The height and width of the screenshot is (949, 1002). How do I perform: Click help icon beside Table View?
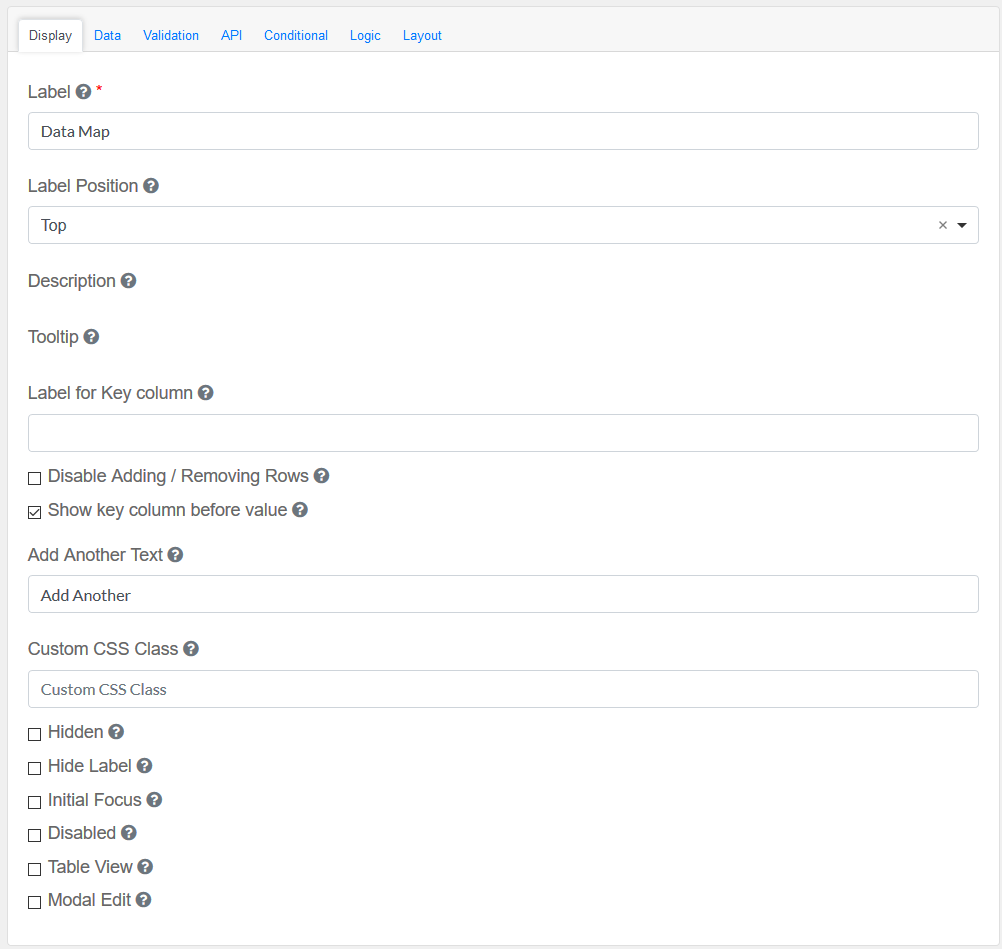coord(145,867)
